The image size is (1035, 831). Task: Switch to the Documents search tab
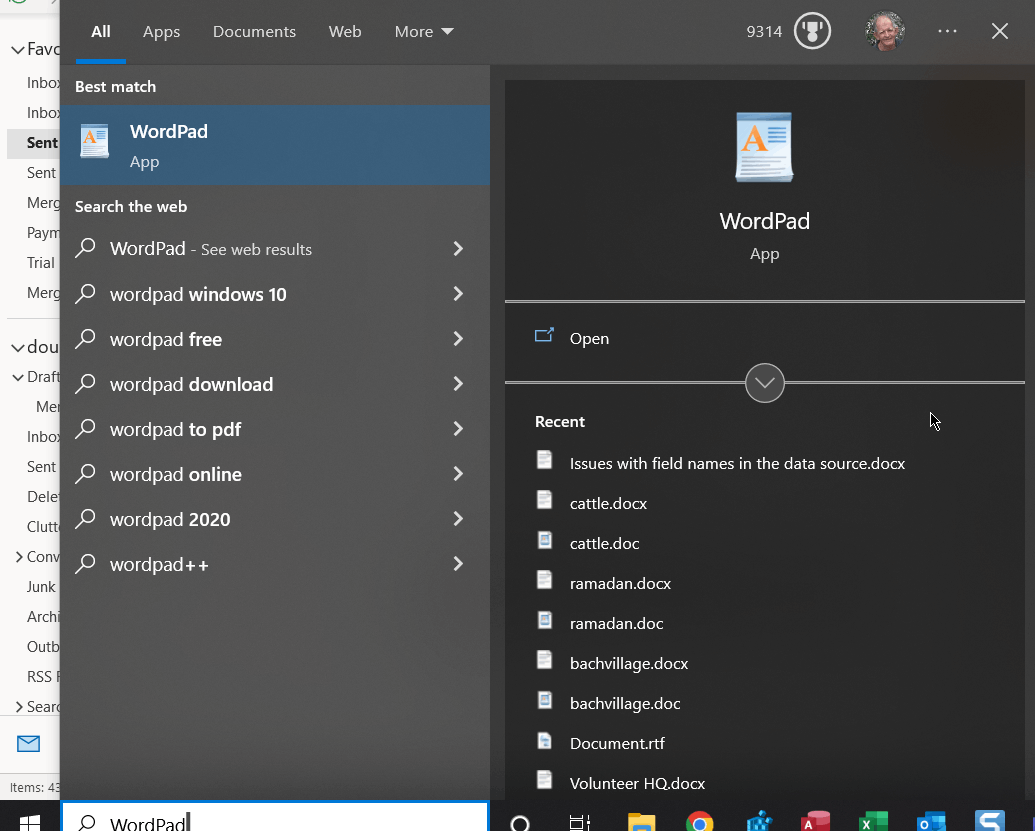point(254,32)
